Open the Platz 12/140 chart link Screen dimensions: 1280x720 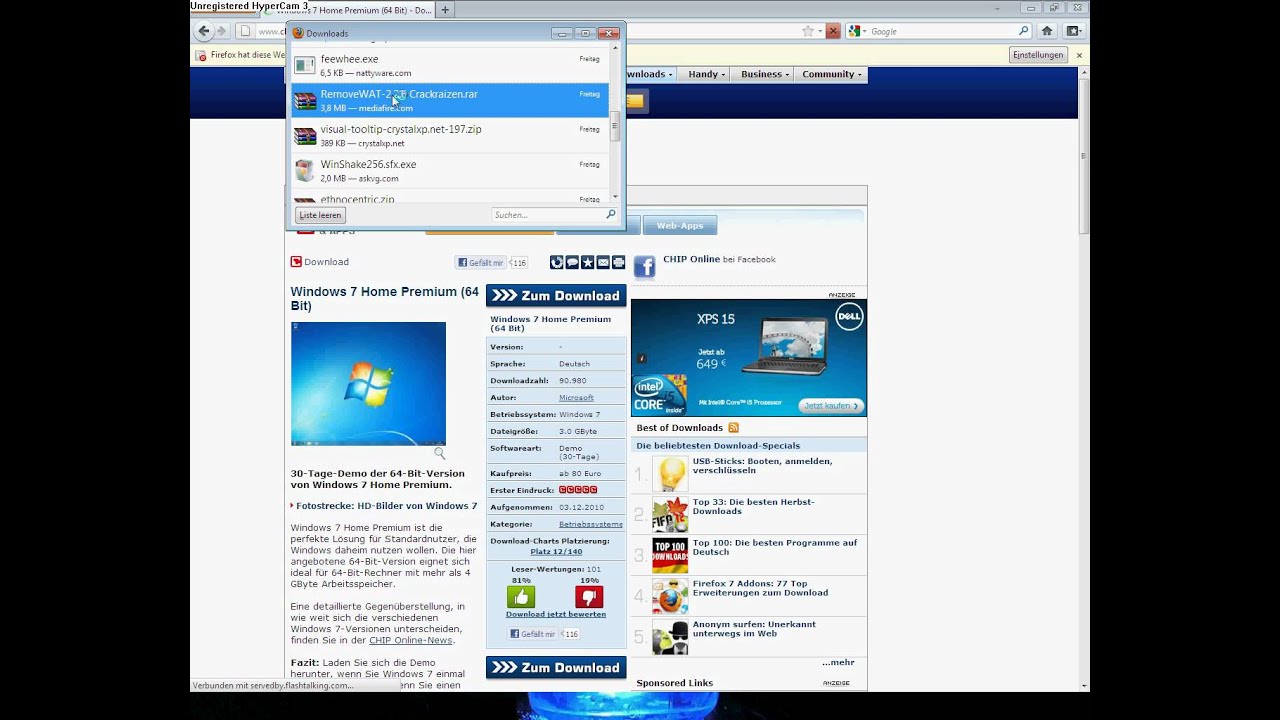click(556, 552)
